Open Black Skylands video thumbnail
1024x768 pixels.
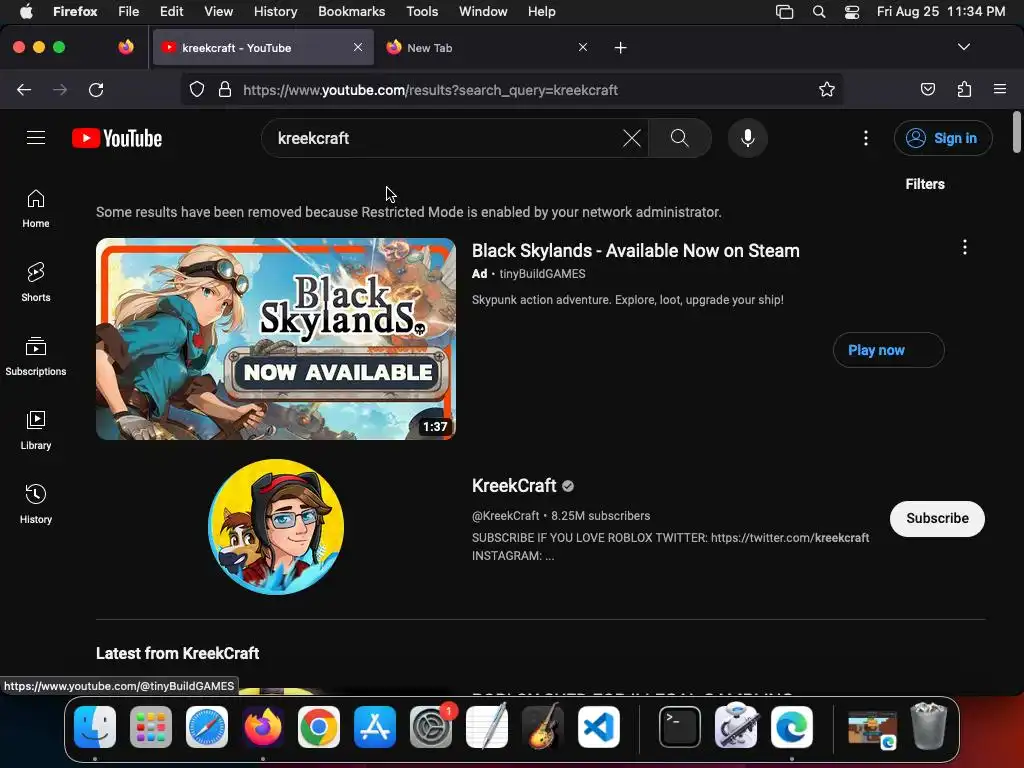[276, 339]
